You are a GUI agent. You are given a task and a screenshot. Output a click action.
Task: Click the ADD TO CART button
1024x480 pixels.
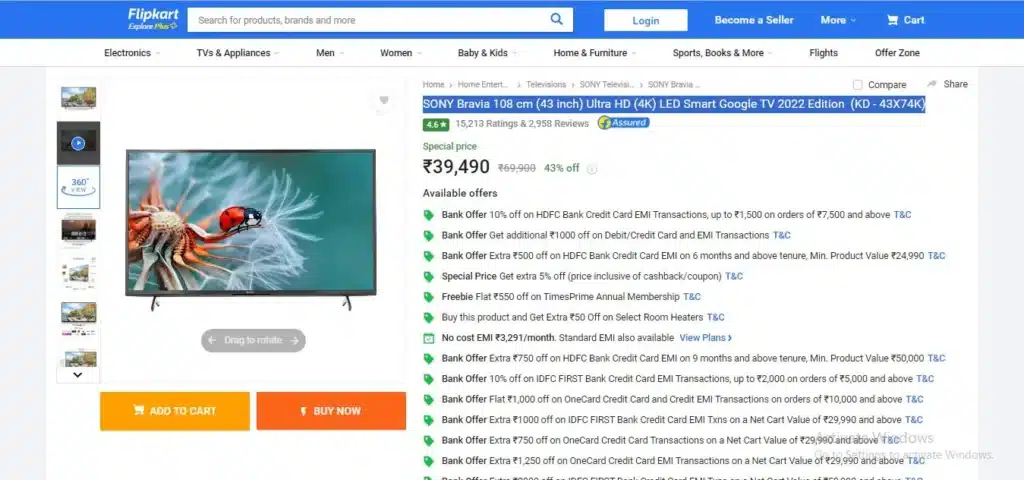pos(175,411)
